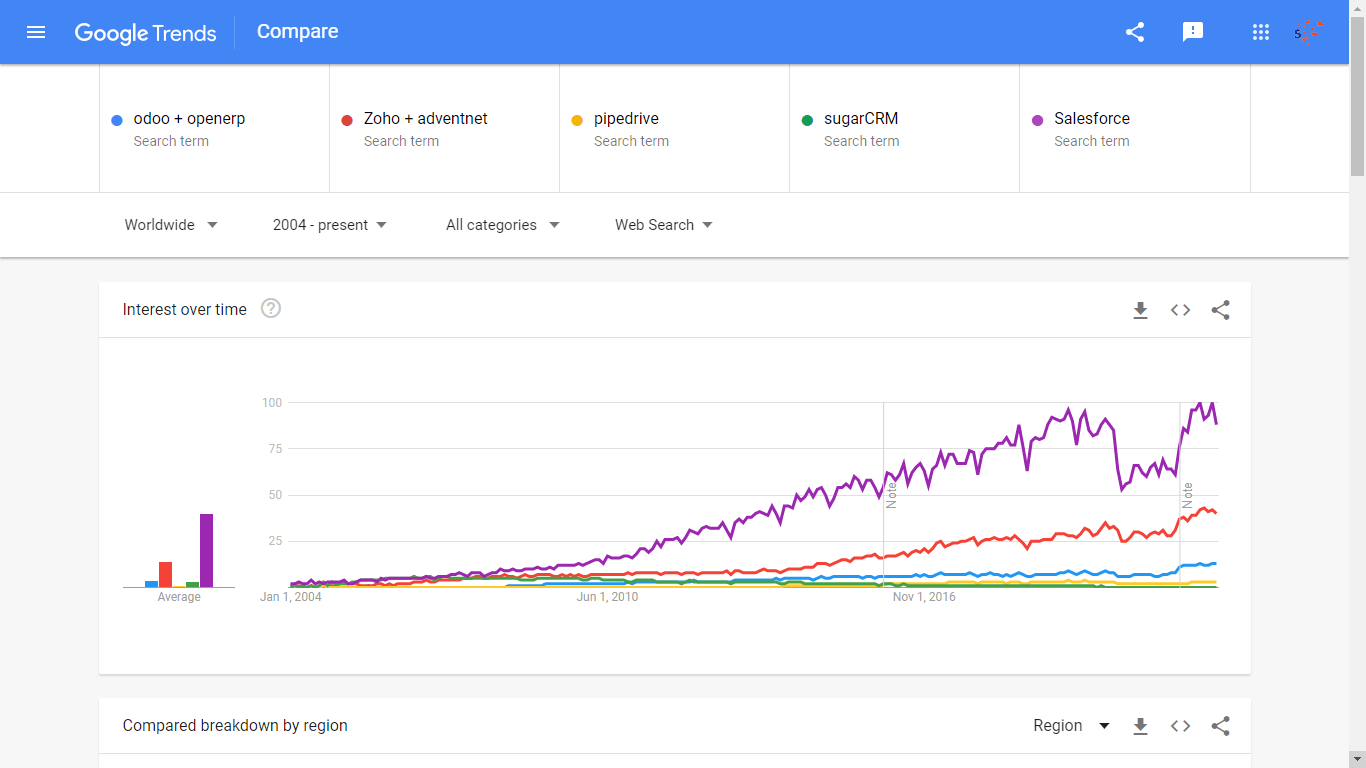Open the 2004 - present time range dropdown
Screen dimensions: 1366x768
pos(330,225)
